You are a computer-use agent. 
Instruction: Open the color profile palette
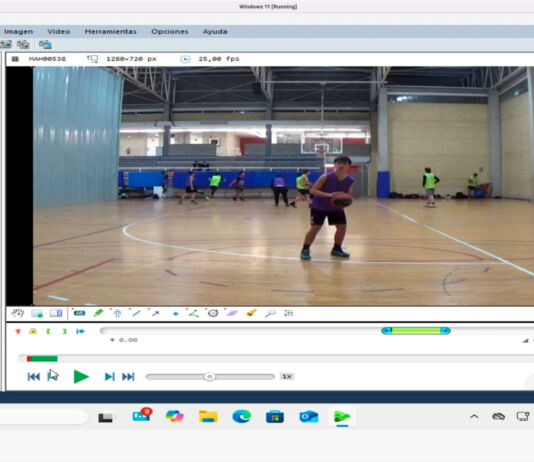[x=288, y=313]
